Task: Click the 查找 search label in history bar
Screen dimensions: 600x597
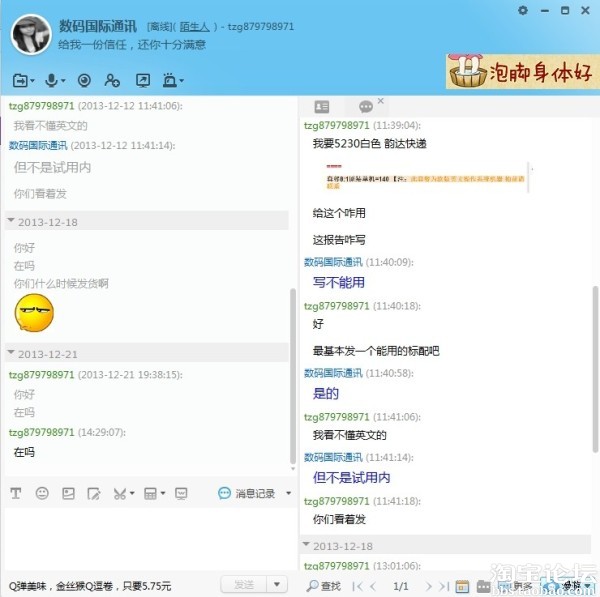Action: point(331,586)
